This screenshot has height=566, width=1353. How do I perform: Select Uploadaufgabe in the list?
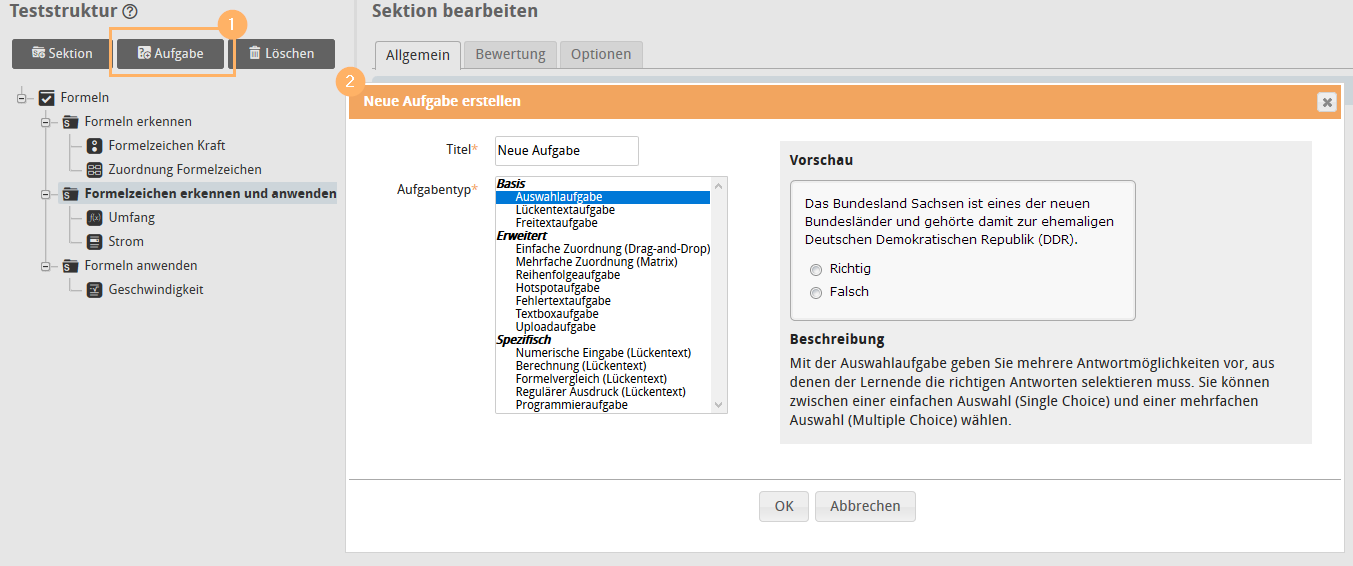[602, 327]
